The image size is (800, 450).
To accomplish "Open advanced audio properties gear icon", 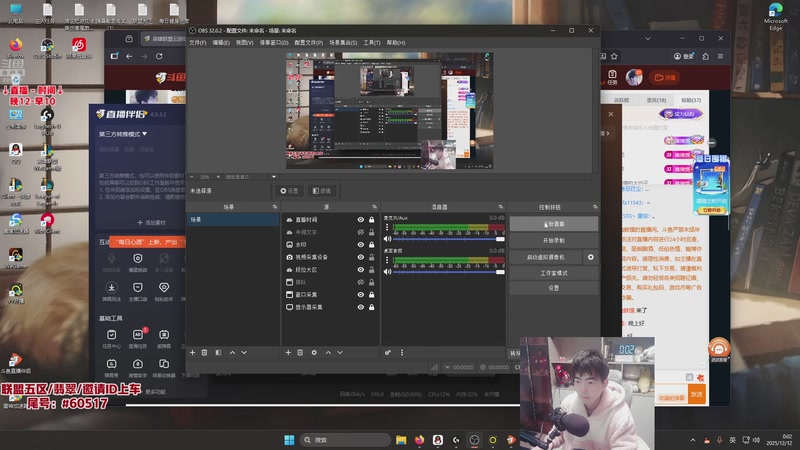I will (x=388, y=353).
